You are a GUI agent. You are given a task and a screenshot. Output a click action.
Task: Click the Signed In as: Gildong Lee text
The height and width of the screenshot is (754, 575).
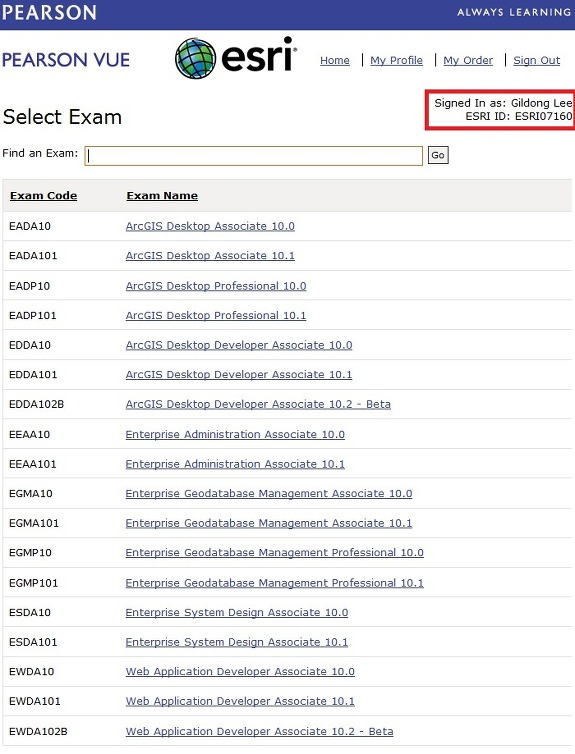click(503, 102)
